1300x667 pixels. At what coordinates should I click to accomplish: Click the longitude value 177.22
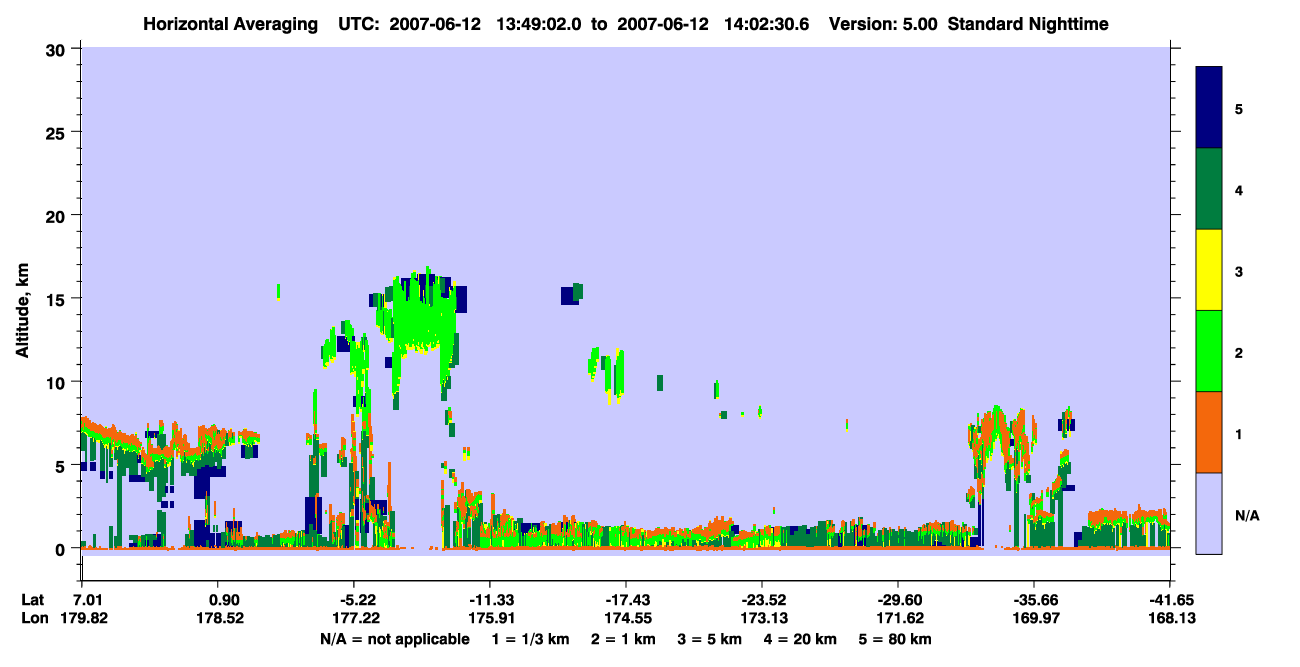pos(357,619)
